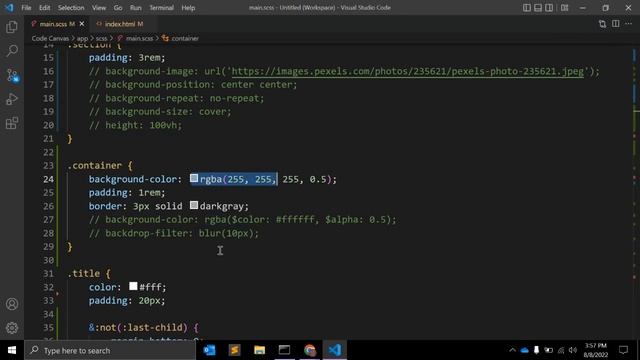Open the Terminal menu
This screenshot has width=640, height=360.
[161, 8]
